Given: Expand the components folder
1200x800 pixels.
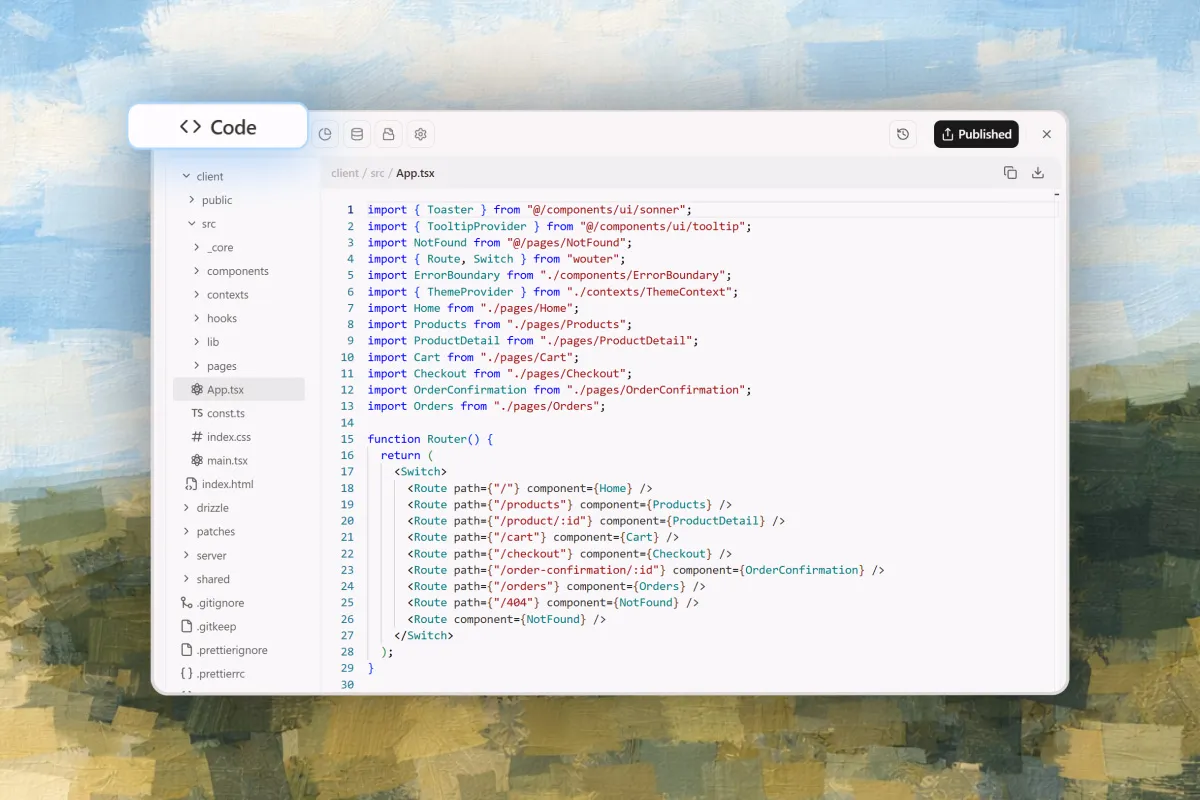Looking at the screenshot, I should click(237, 271).
